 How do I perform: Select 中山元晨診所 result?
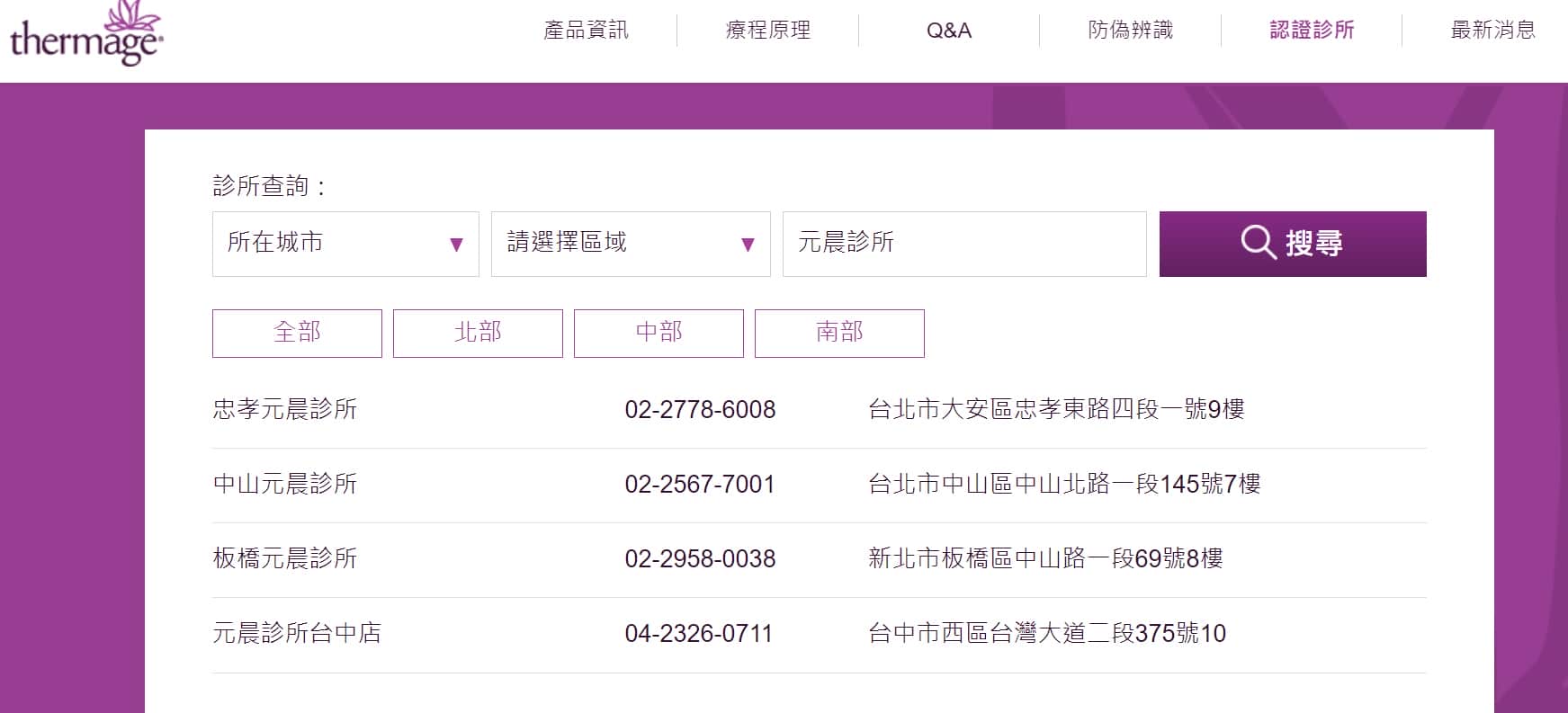pos(285,484)
